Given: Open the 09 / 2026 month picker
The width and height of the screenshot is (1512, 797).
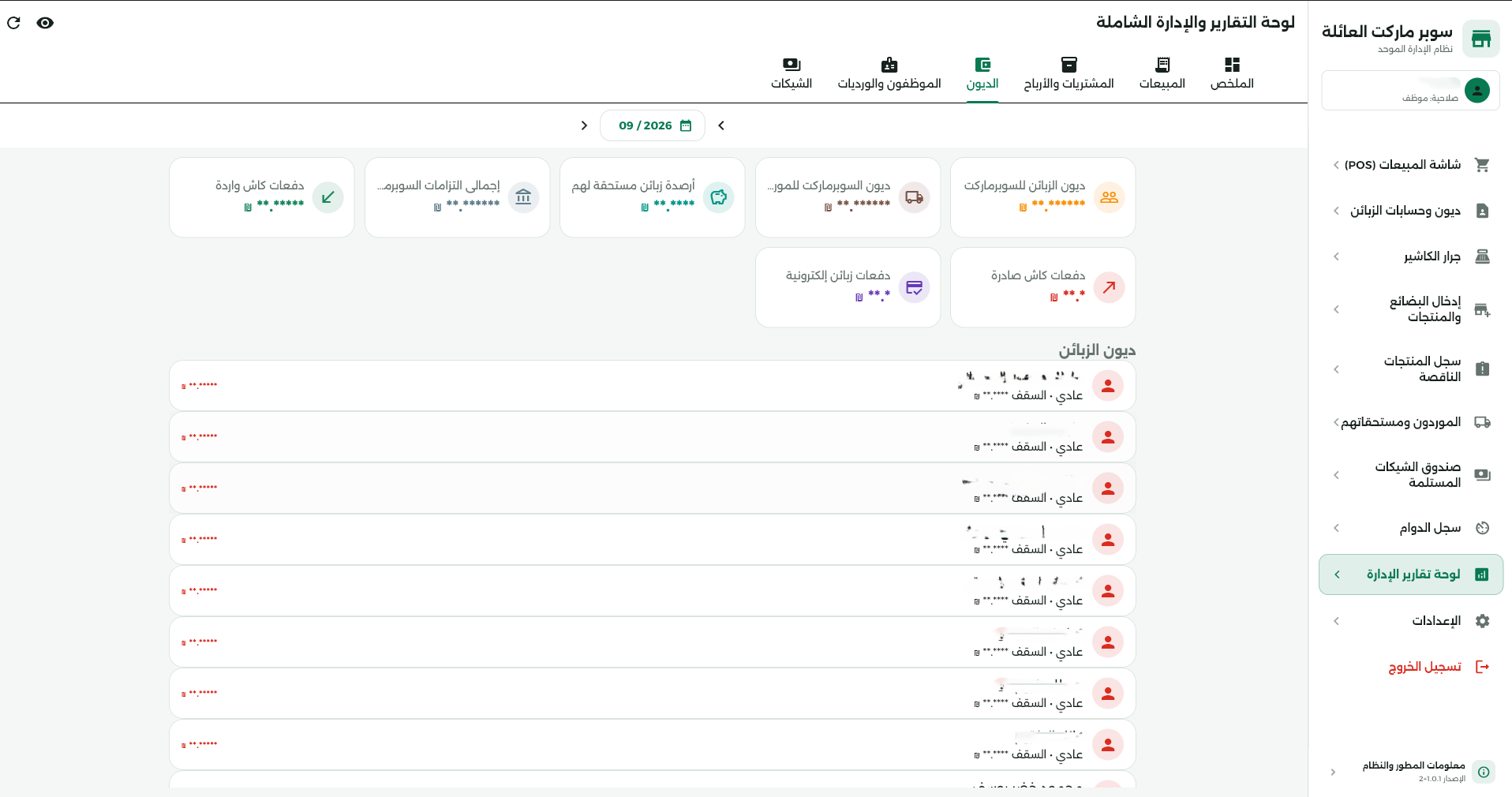Looking at the screenshot, I should coord(653,125).
